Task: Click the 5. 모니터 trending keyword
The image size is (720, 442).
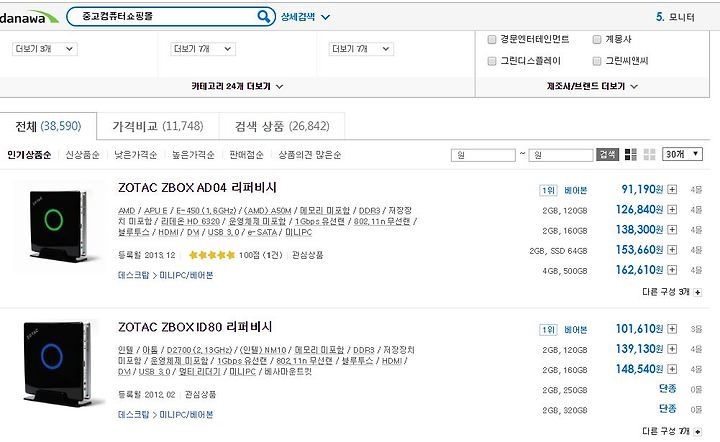Action: click(x=675, y=17)
